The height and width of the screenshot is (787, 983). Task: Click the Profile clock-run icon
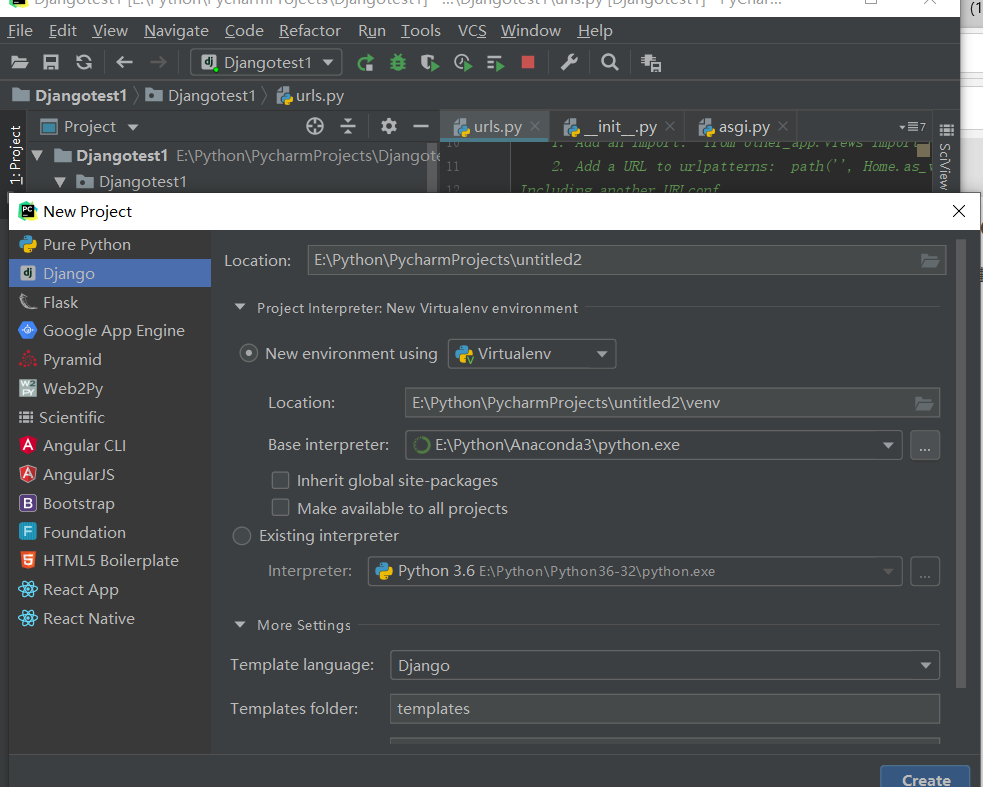pos(463,63)
